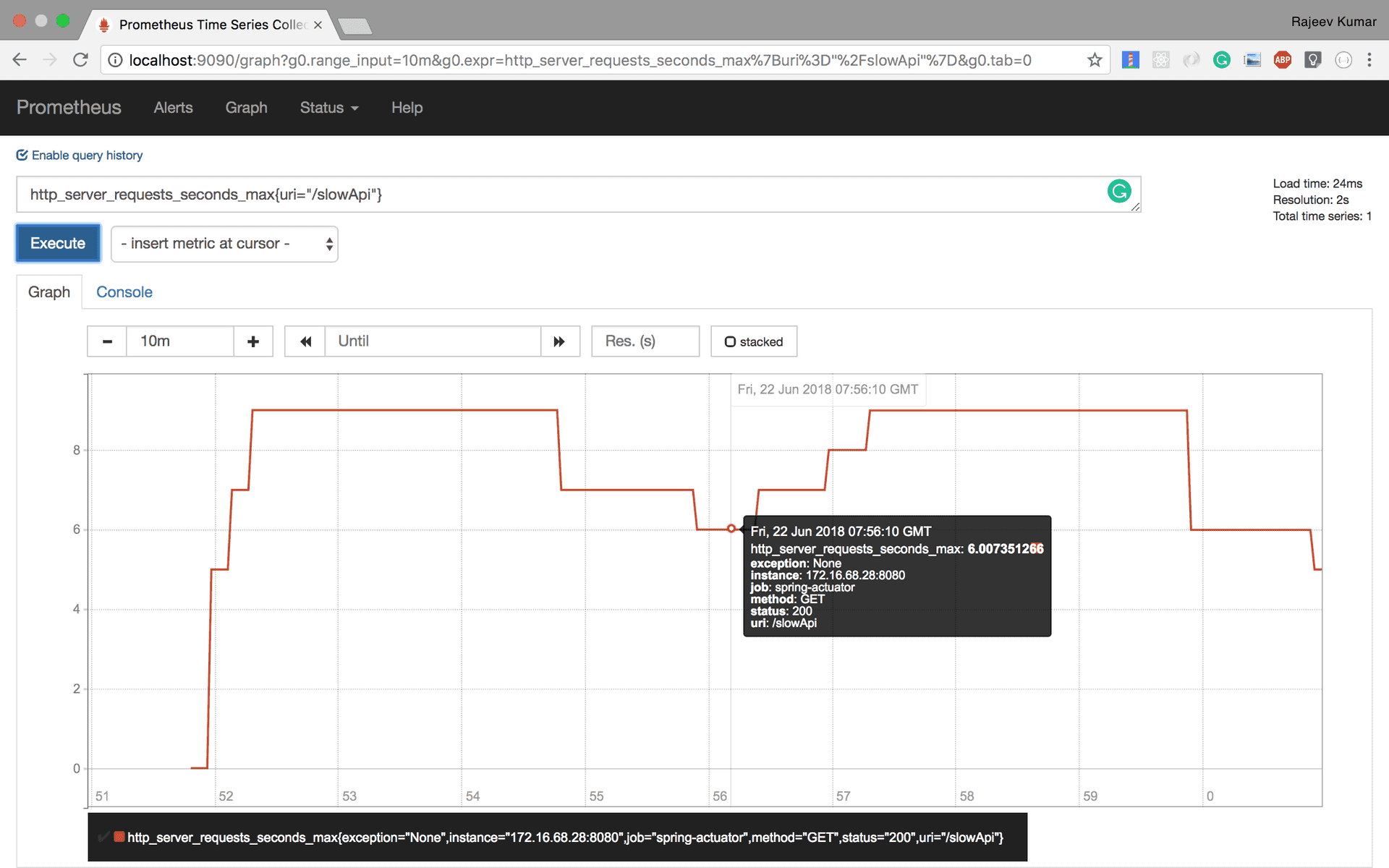This screenshot has width=1389, height=868.
Task: Click red series color swatch in legend
Action: pos(119,837)
